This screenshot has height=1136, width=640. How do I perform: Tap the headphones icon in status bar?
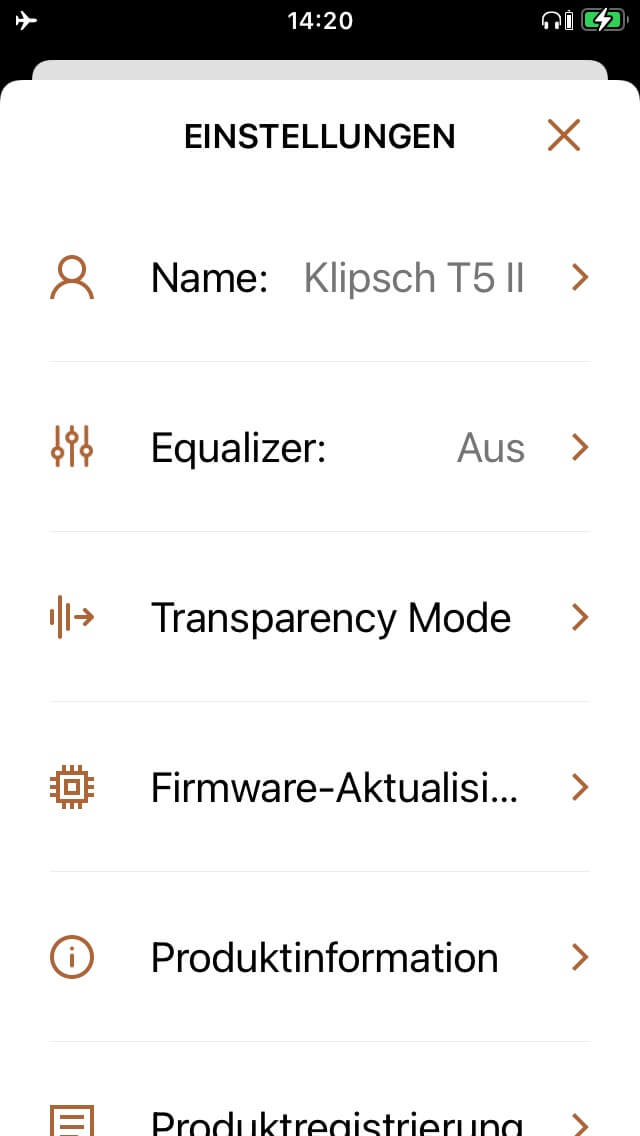[x=551, y=20]
